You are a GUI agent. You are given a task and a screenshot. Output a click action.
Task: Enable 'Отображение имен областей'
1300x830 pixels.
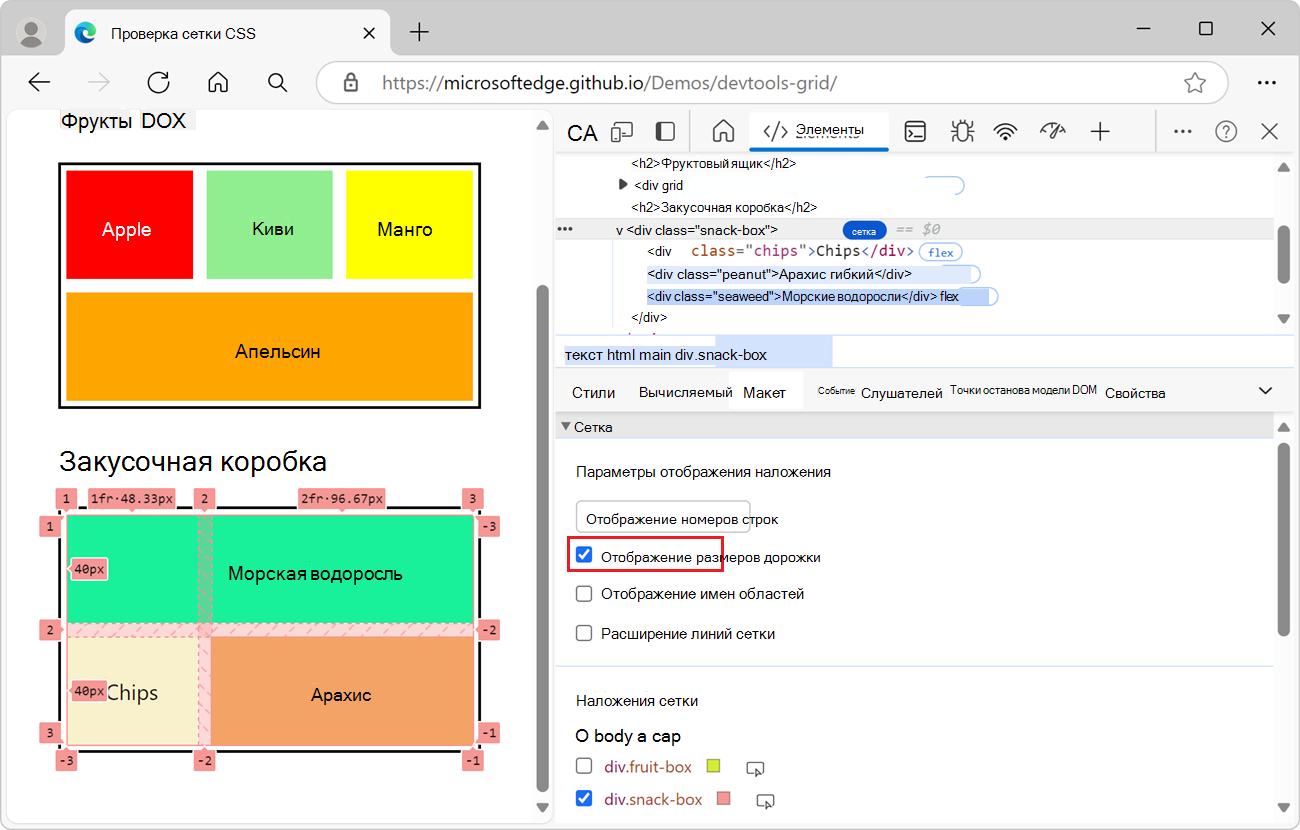pyautogui.click(x=583, y=592)
